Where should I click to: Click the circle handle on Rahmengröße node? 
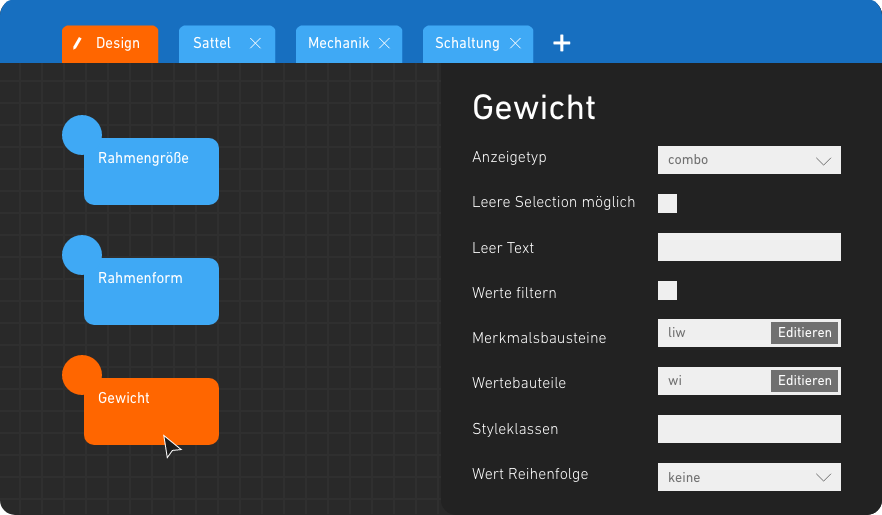81,135
